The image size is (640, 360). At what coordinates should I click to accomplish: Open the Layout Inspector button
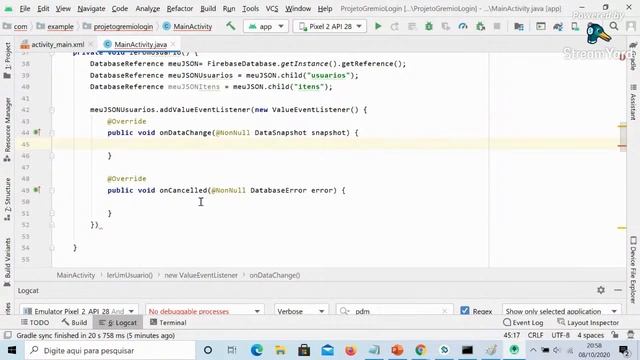pyautogui.click(x=588, y=322)
